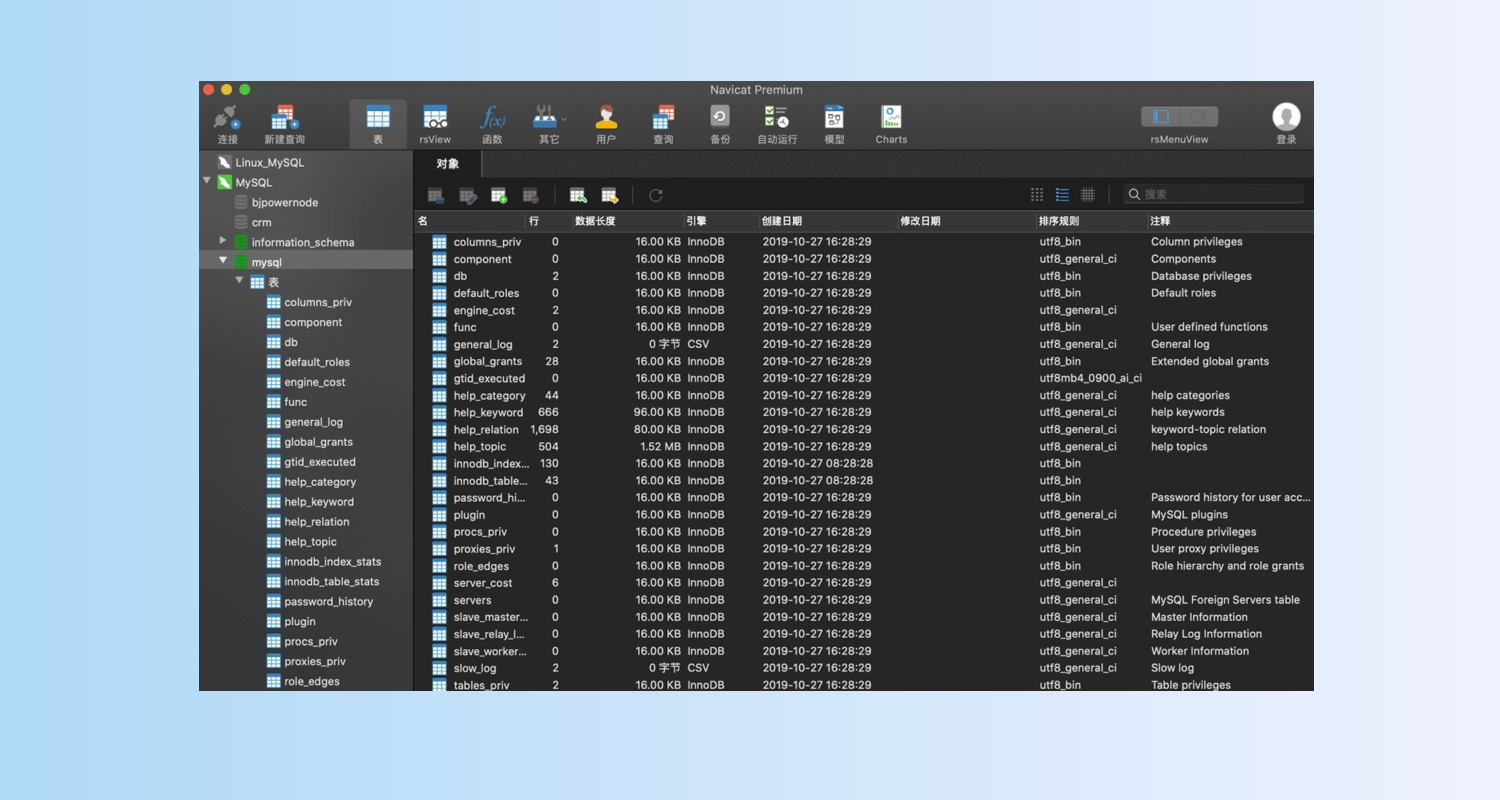This screenshot has height=800, width=1500.
Task: Select proxies_priv in the sidebar tree
Action: (314, 662)
